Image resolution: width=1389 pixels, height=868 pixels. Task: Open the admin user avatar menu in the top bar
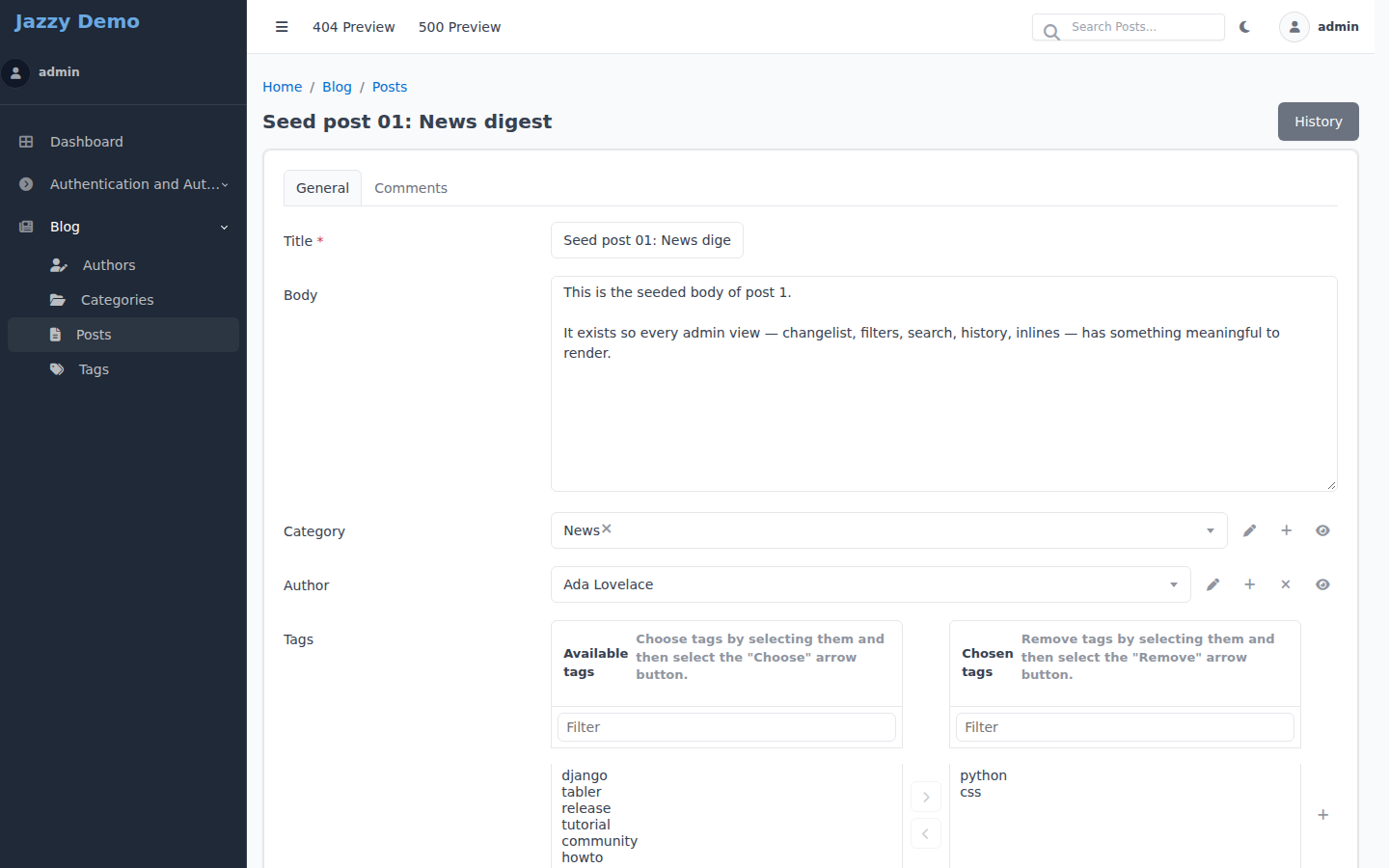tap(1319, 27)
